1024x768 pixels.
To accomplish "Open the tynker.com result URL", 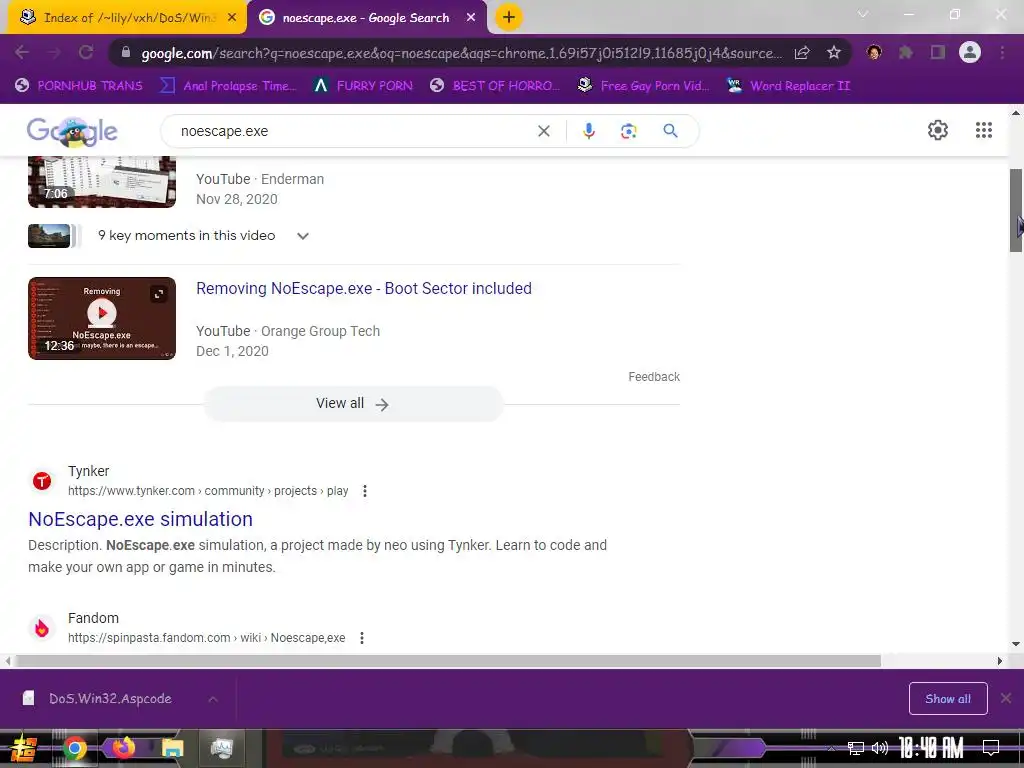I will [x=208, y=491].
